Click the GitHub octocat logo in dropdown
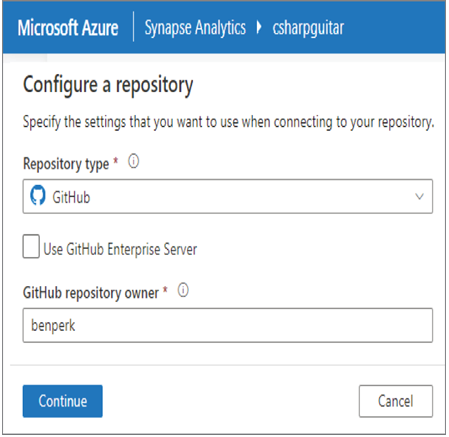Image resolution: width=449 pixels, height=437 pixels. point(38,196)
